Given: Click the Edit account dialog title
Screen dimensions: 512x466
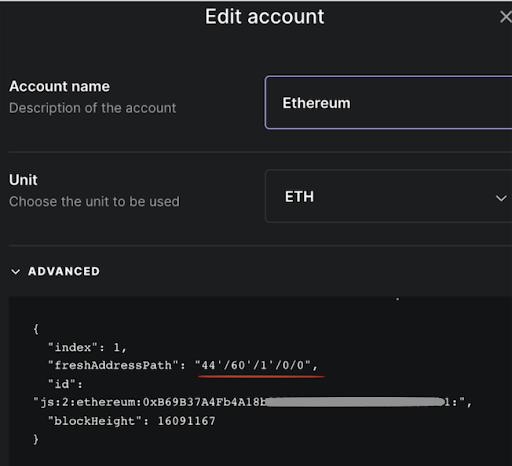Looking at the screenshot, I should point(264,17).
